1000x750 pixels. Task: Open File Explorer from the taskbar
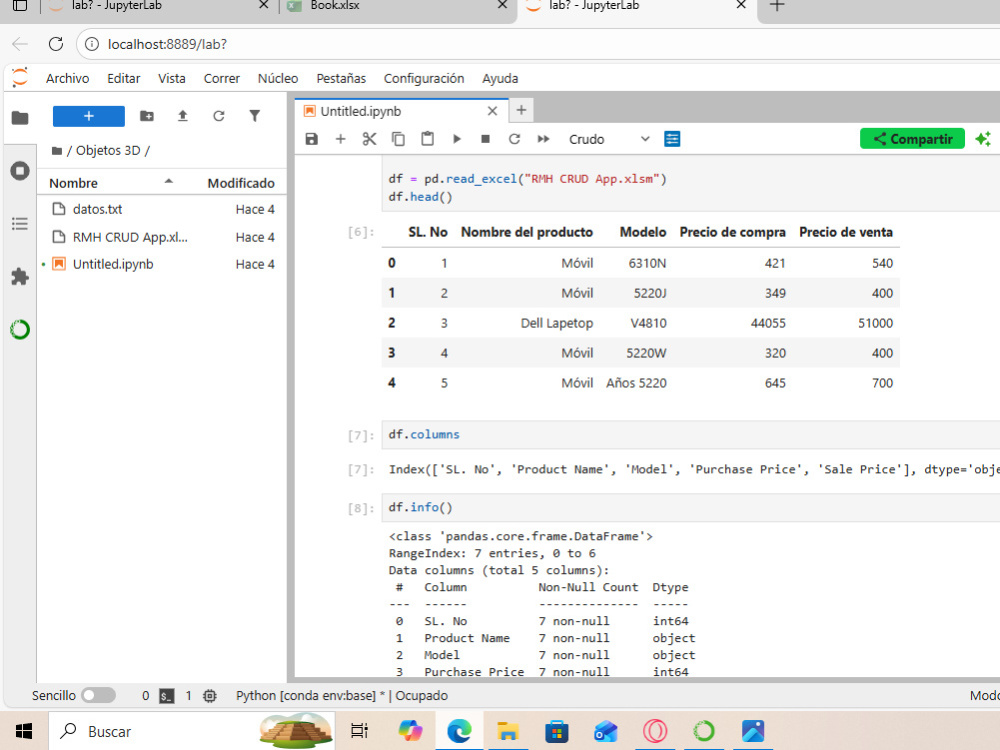coord(508,731)
